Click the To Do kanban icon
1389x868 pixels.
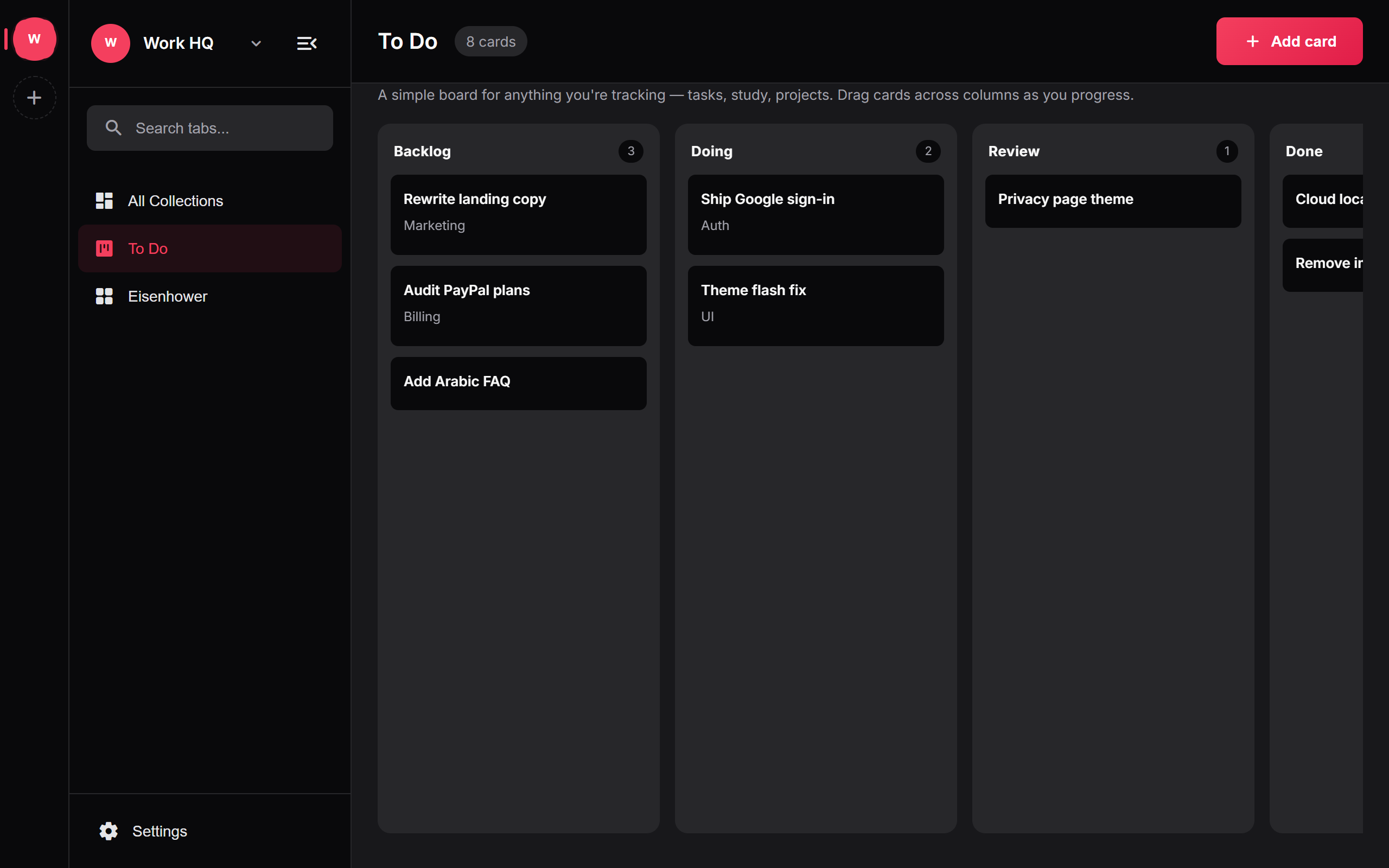[104, 248]
